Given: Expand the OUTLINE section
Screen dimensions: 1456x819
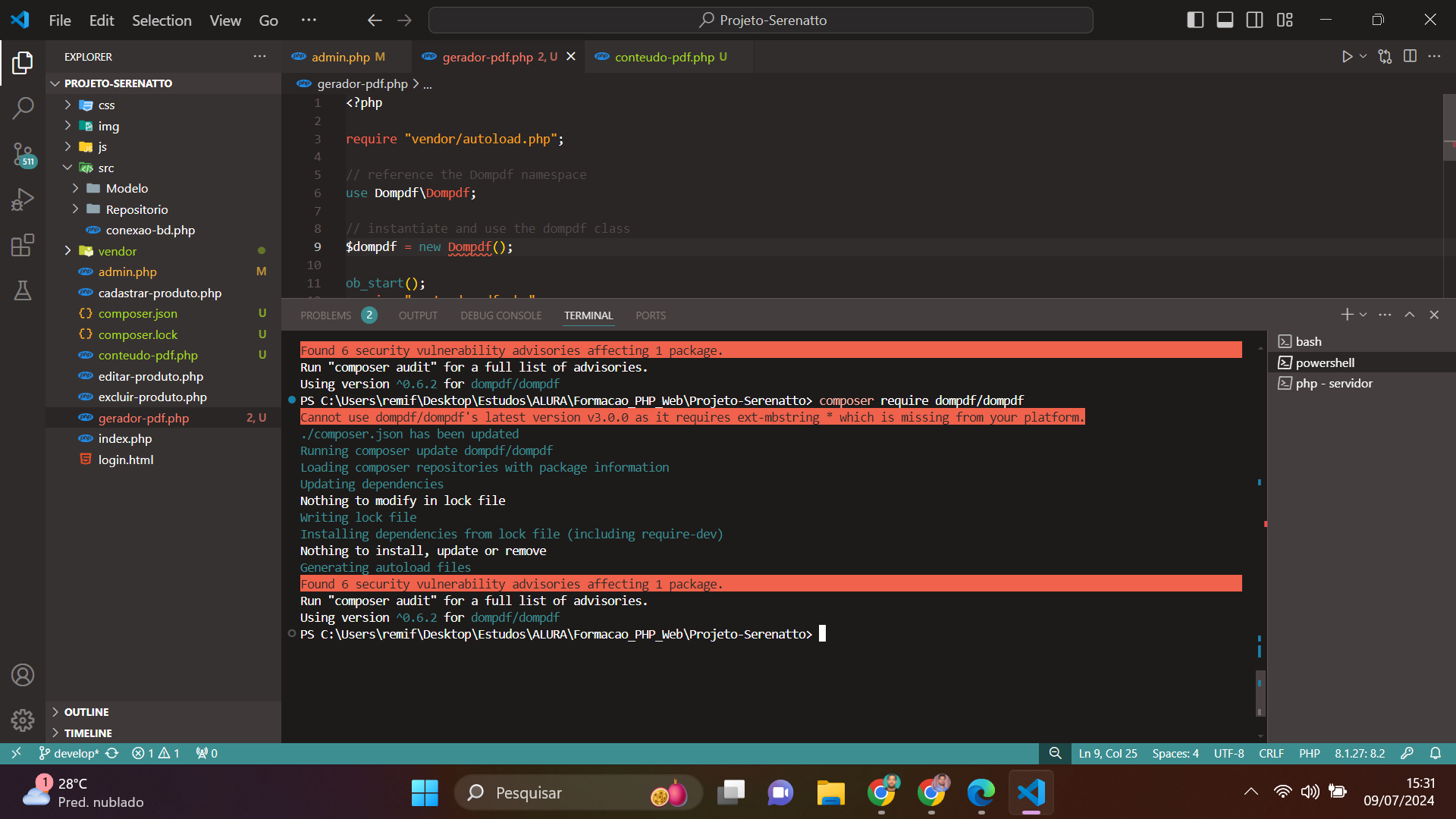Looking at the screenshot, I should tap(163, 712).
